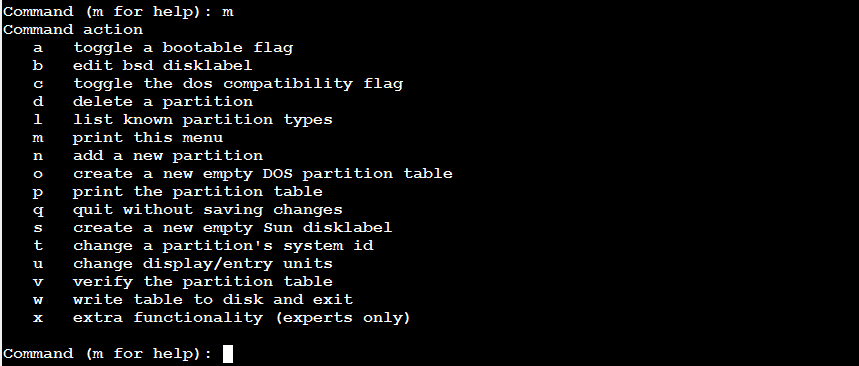Click 'quit without saving changes' line
The height and width of the screenshot is (366, 859).
(208, 210)
